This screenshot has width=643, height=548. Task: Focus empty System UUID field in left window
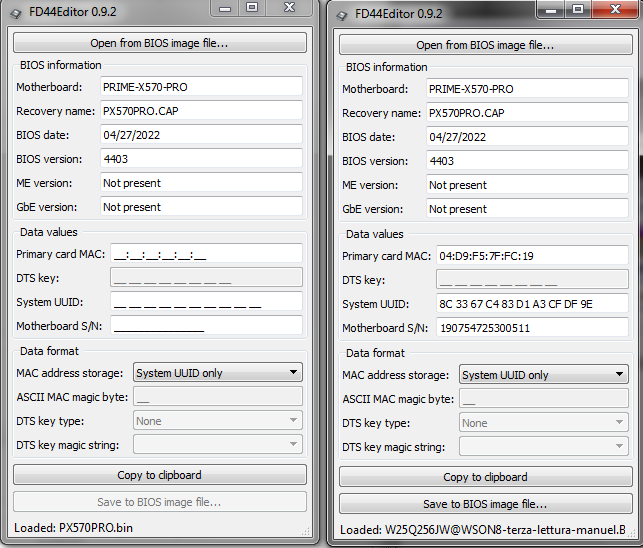pyautogui.click(x=206, y=301)
